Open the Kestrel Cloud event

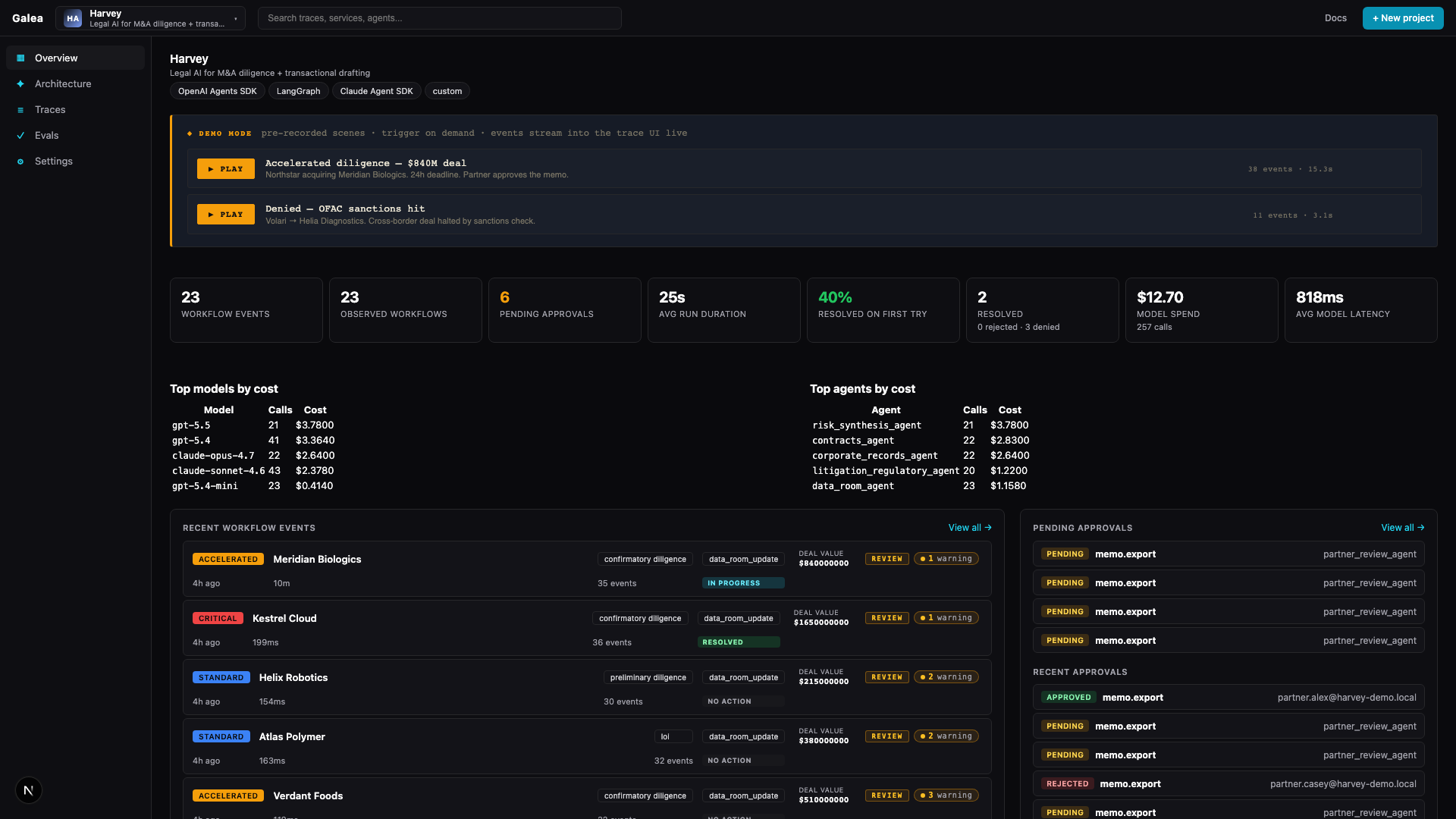click(587, 628)
